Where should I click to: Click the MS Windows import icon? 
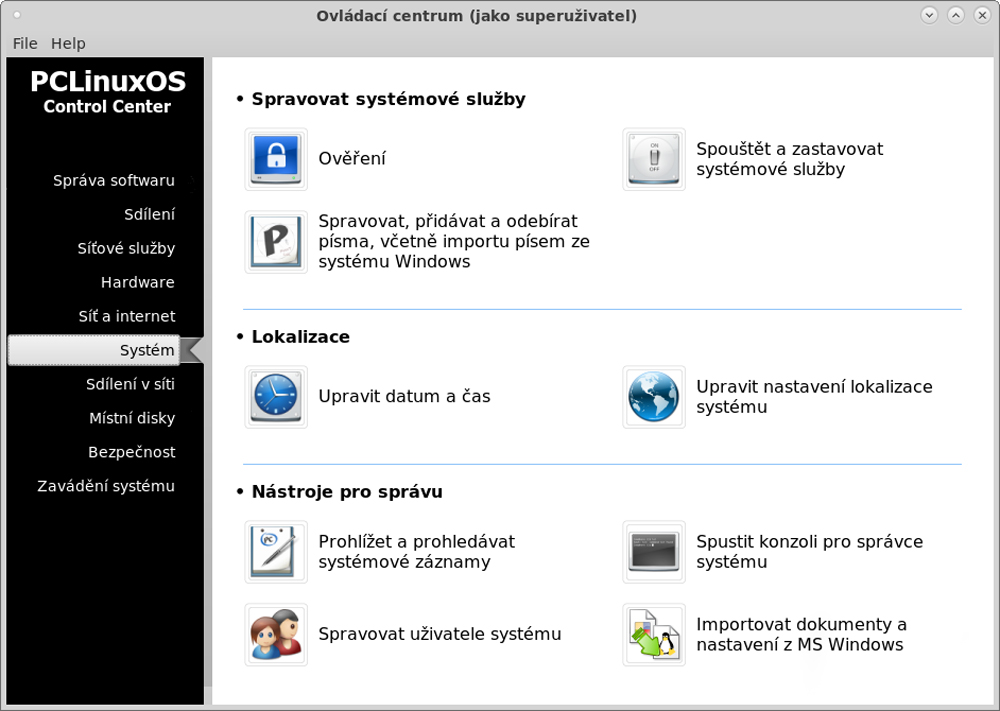click(654, 635)
